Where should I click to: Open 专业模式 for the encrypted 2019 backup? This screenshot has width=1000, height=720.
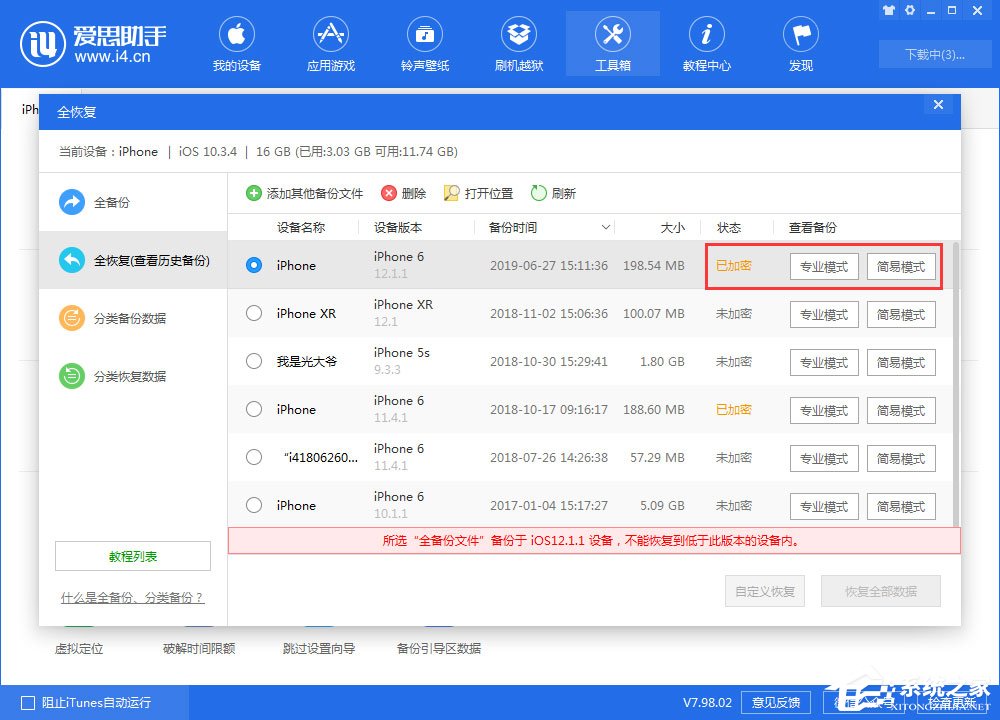click(x=823, y=266)
